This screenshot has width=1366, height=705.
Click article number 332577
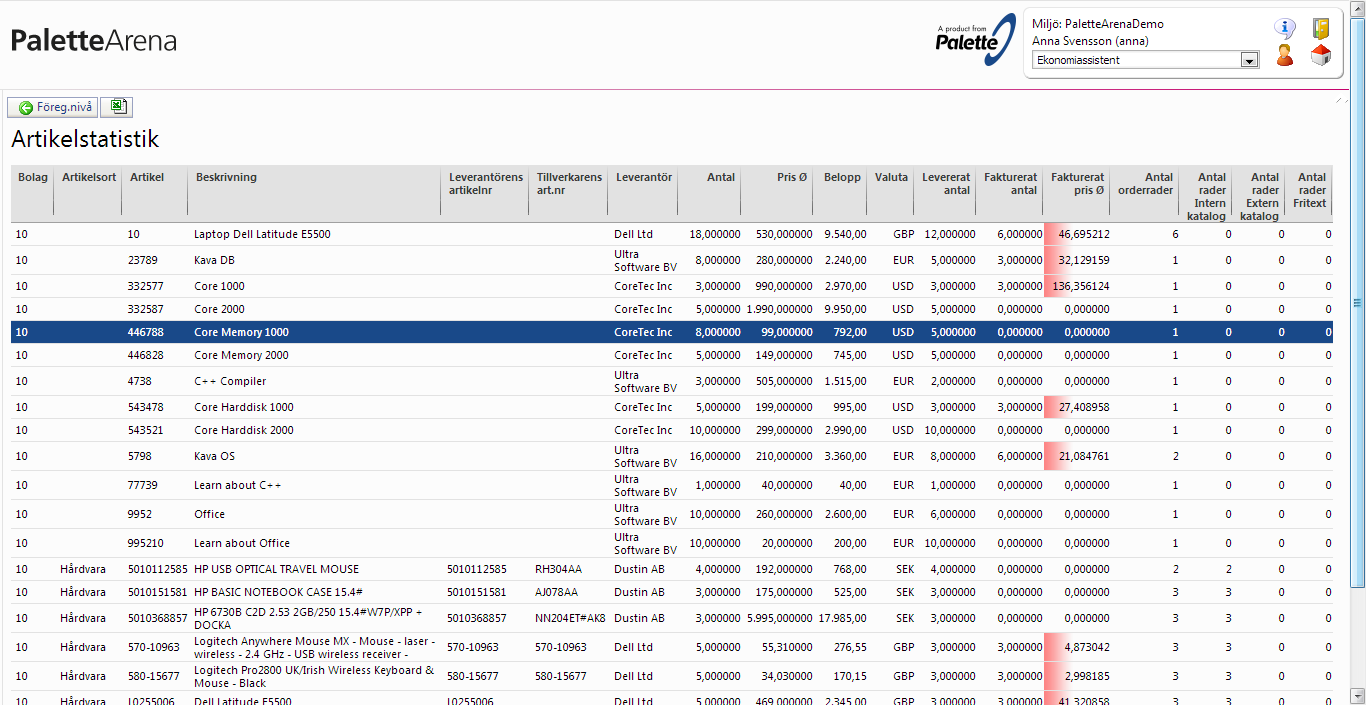145,286
